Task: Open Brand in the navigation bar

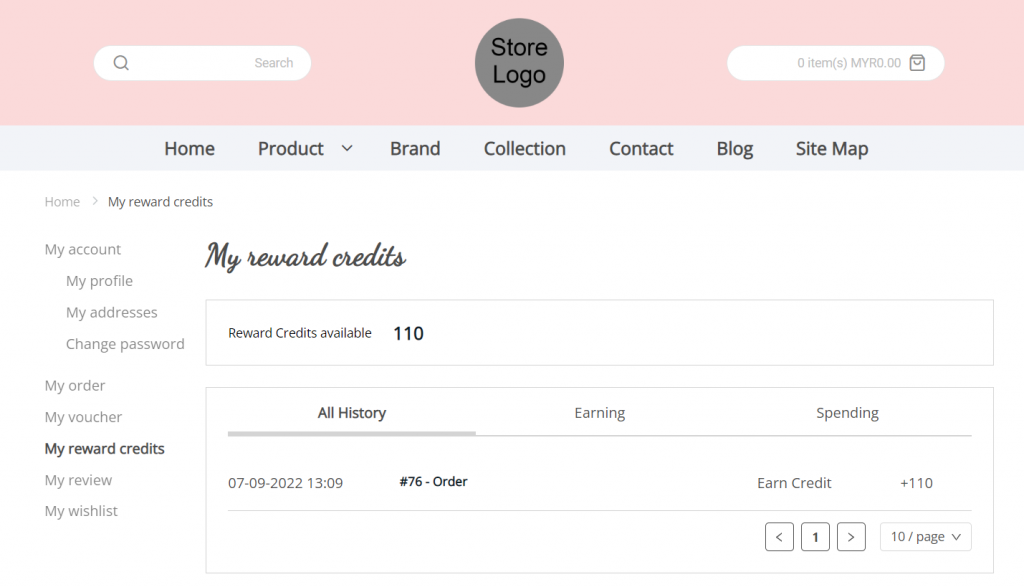Action: point(415,149)
